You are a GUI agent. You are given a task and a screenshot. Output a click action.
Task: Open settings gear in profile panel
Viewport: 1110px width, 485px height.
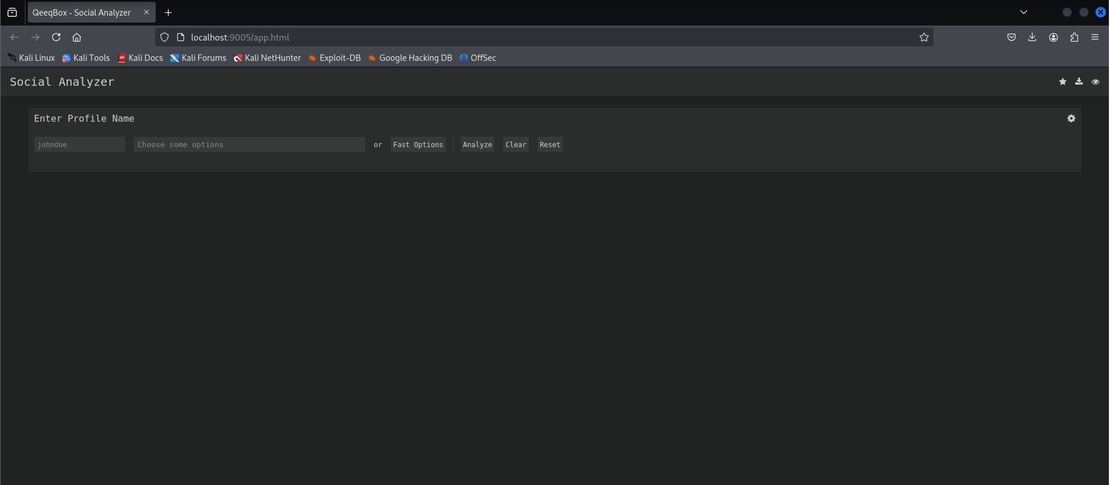click(1071, 118)
